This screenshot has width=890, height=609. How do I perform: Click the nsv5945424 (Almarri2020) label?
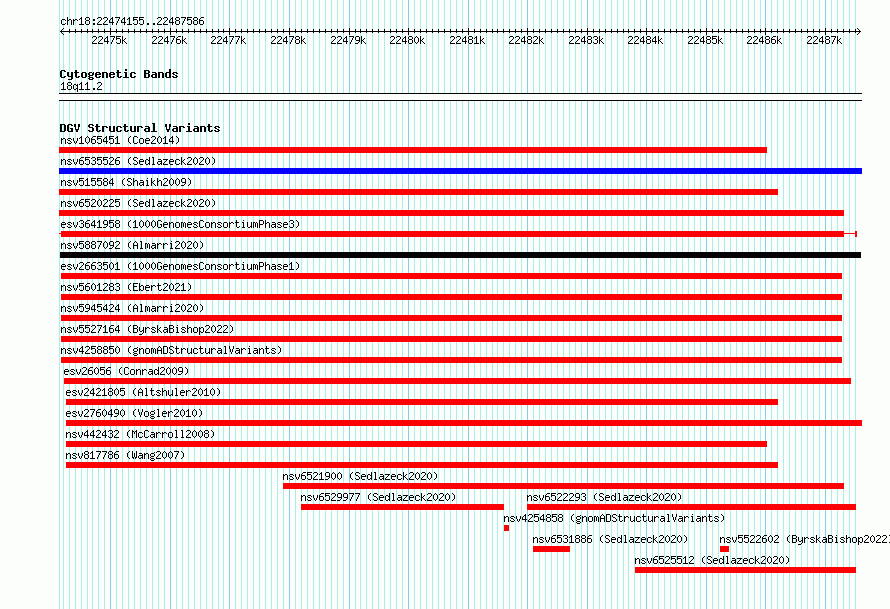(132, 308)
